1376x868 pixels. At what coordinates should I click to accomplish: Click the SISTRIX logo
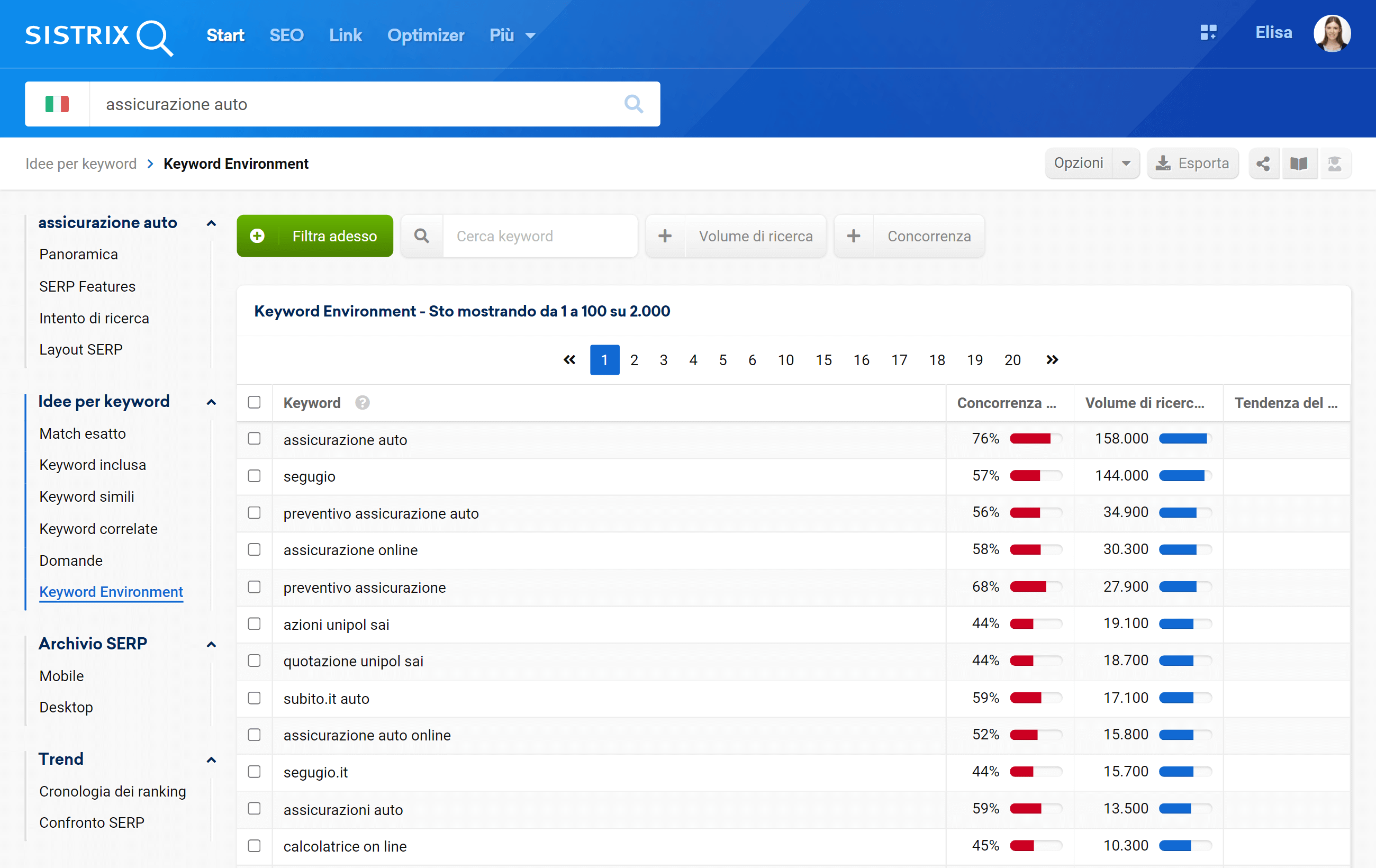pos(99,37)
